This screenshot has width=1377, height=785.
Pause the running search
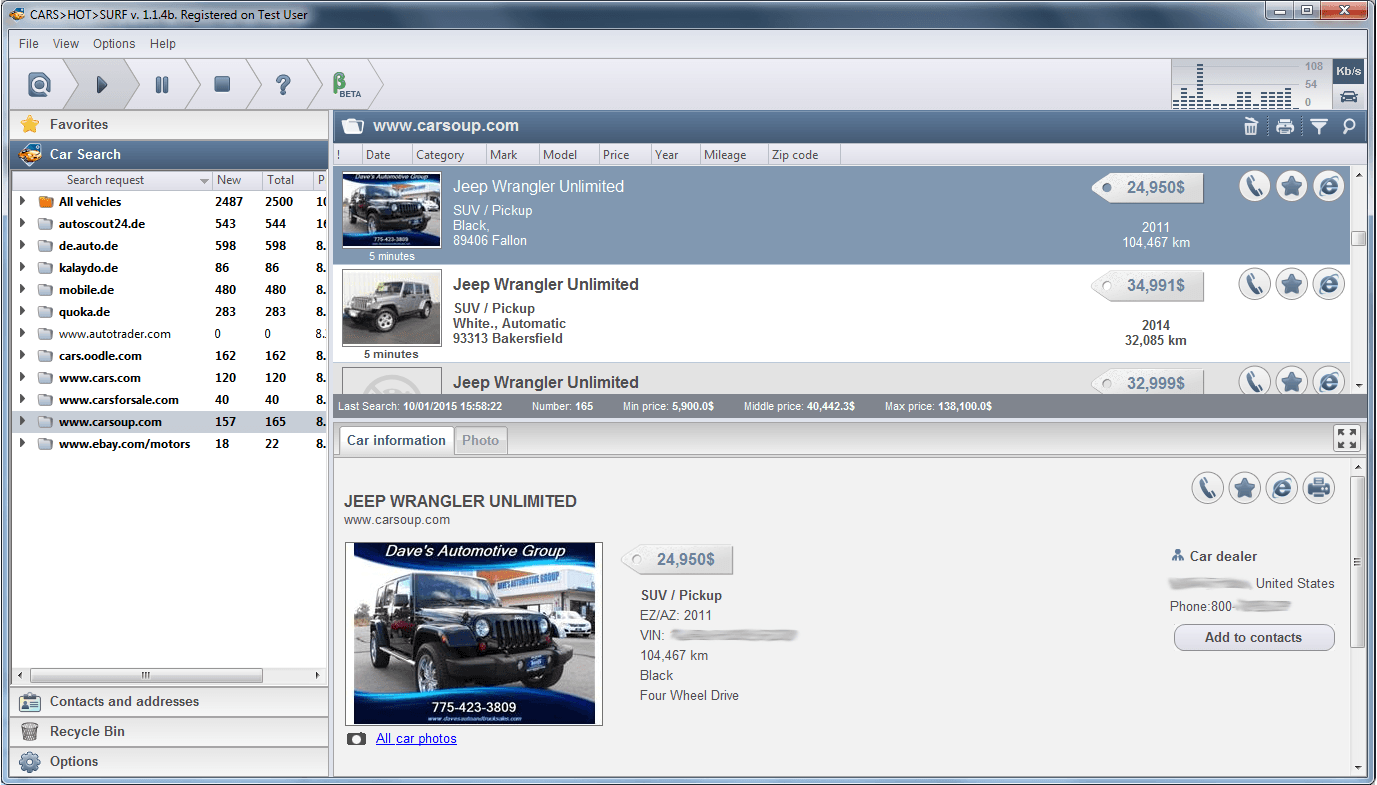coord(162,85)
